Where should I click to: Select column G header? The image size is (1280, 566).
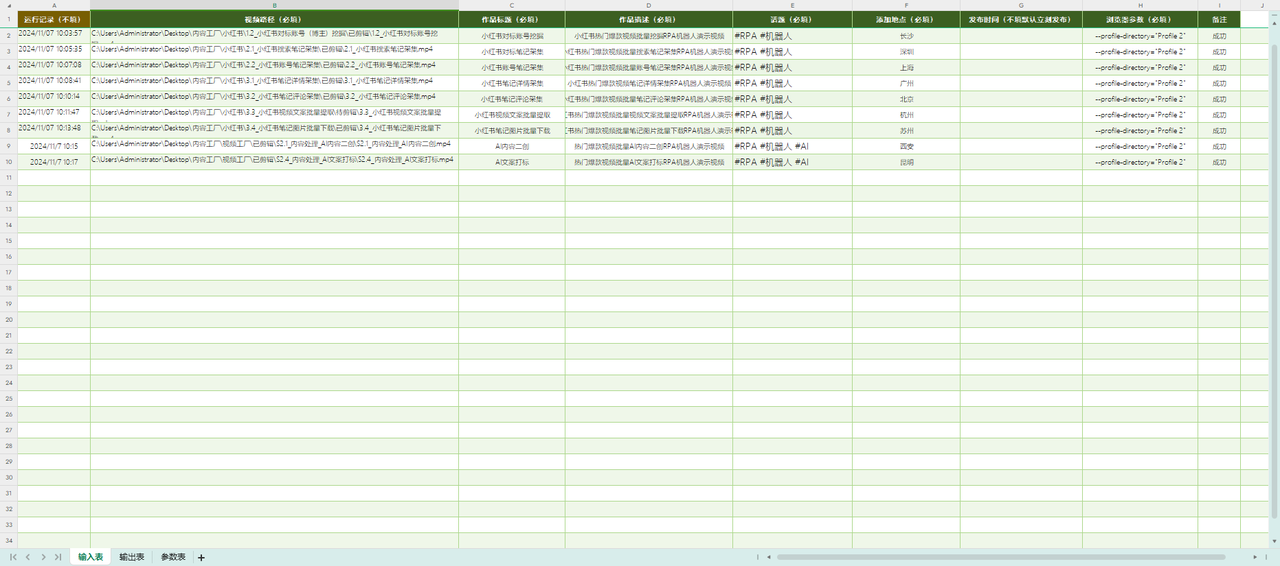(1021, 5)
